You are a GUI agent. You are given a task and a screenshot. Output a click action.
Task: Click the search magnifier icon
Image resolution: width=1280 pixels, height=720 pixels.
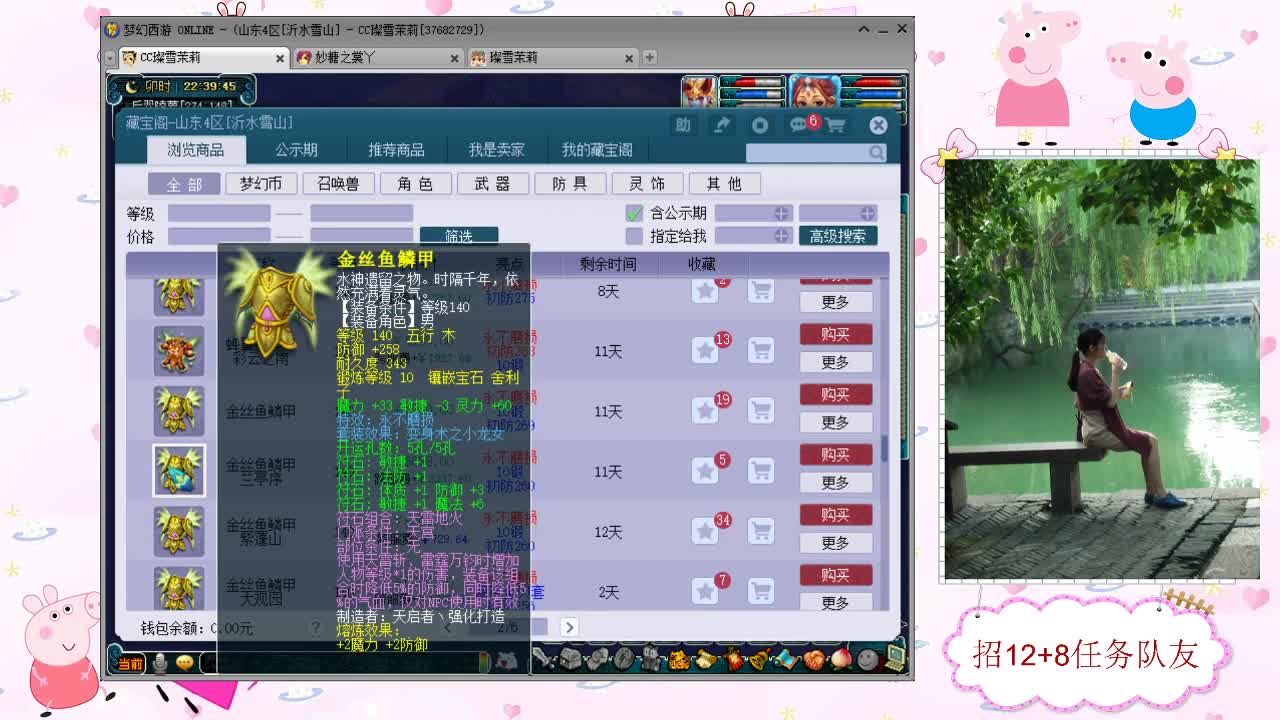[876, 152]
